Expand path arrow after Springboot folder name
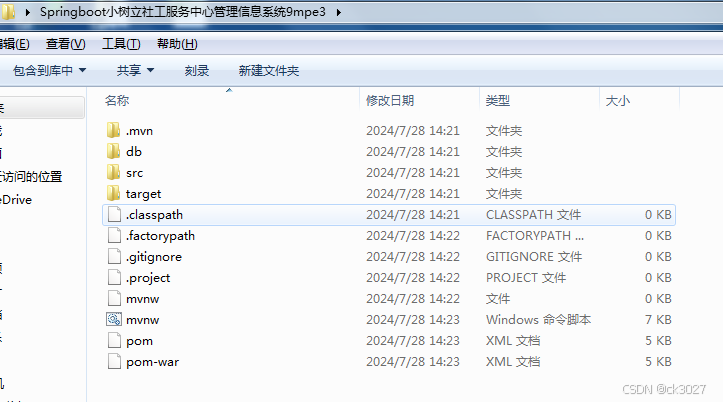 pos(339,12)
